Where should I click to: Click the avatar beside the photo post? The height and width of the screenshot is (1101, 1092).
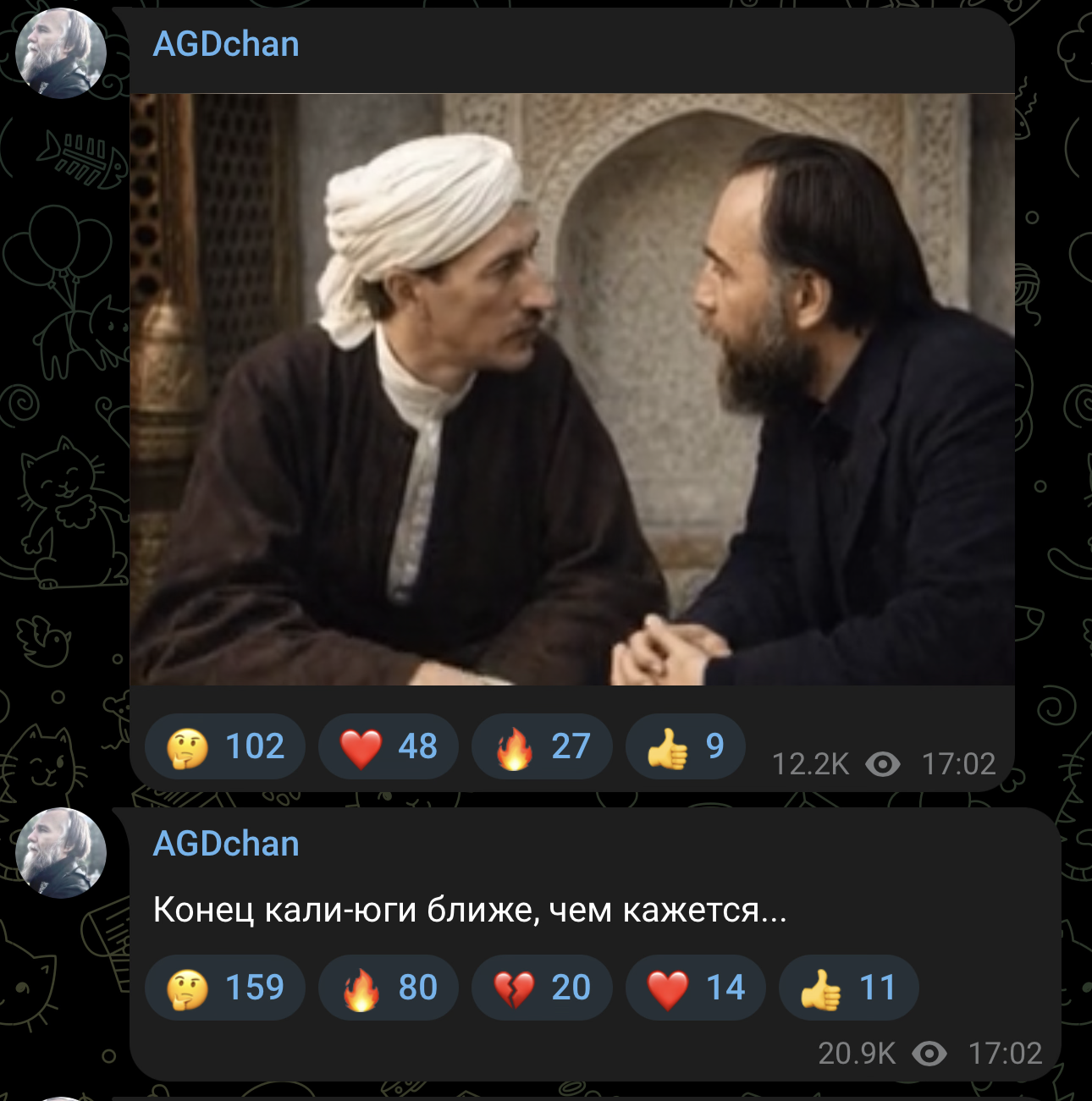point(61,53)
